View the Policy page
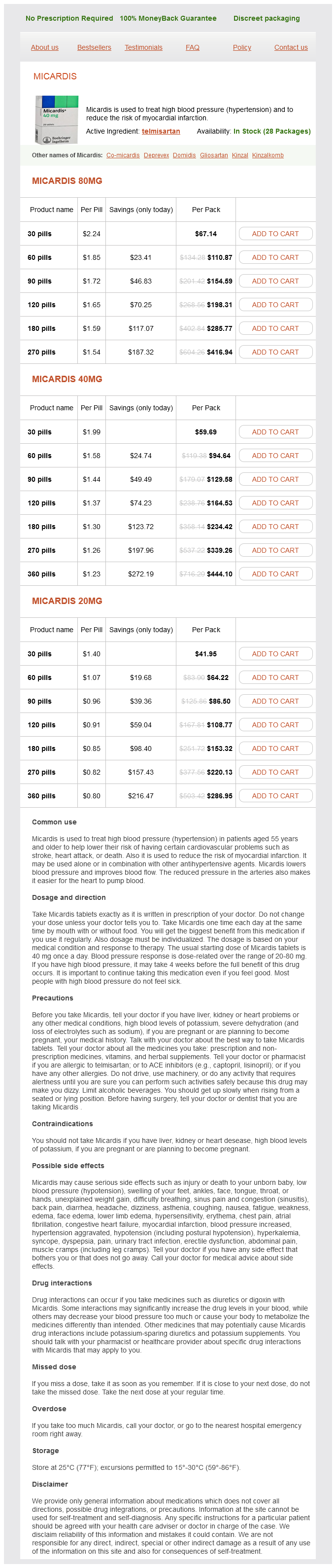The width and height of the screenshot is (336, 1568). click(241, 47)
